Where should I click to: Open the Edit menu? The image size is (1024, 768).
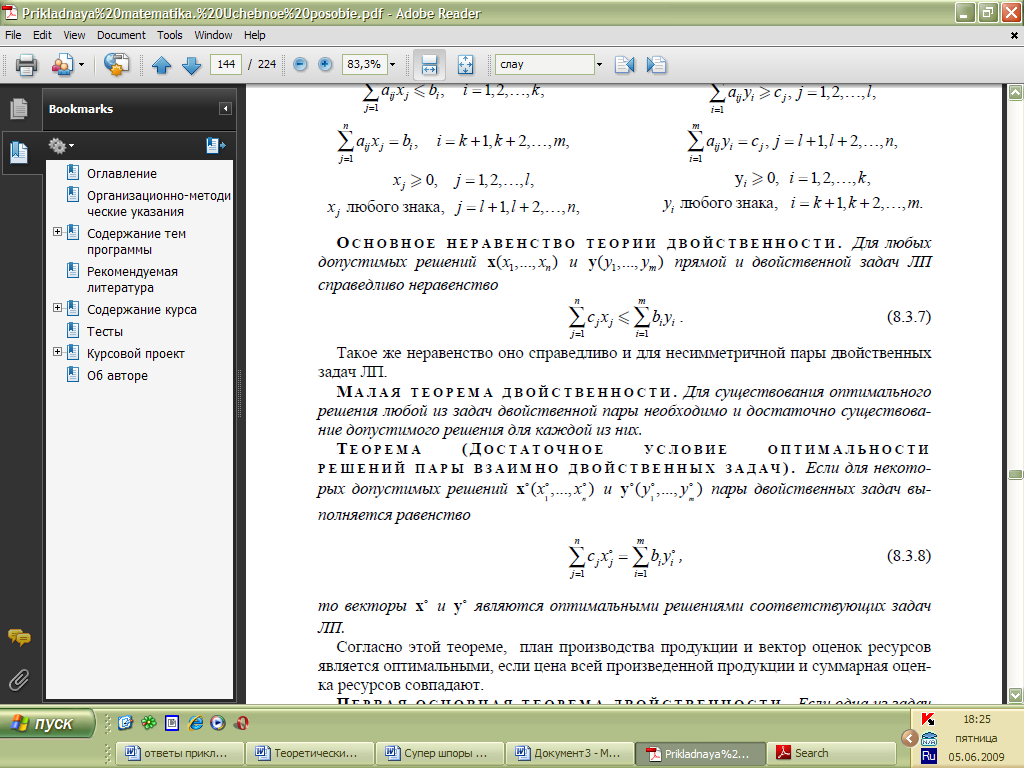tap(42, 35)
